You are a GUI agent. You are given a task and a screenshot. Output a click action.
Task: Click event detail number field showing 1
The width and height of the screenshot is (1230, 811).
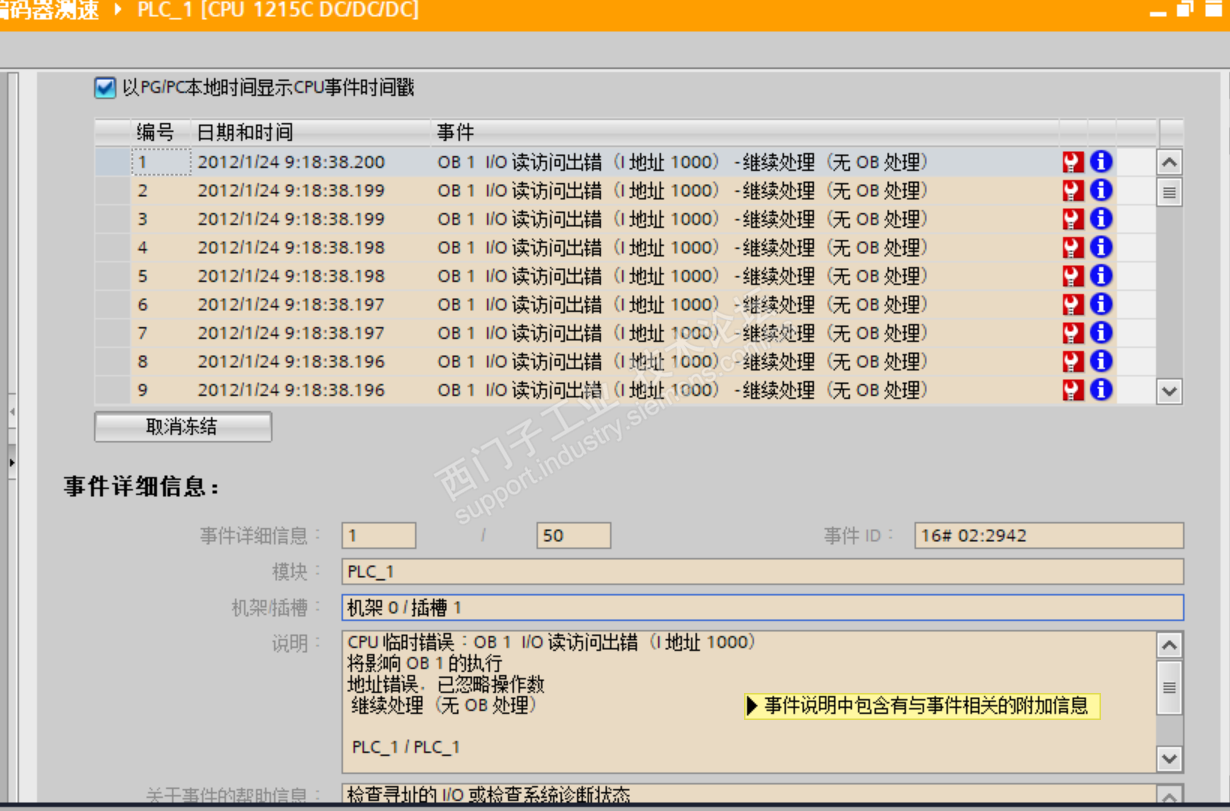coord(379,535)
